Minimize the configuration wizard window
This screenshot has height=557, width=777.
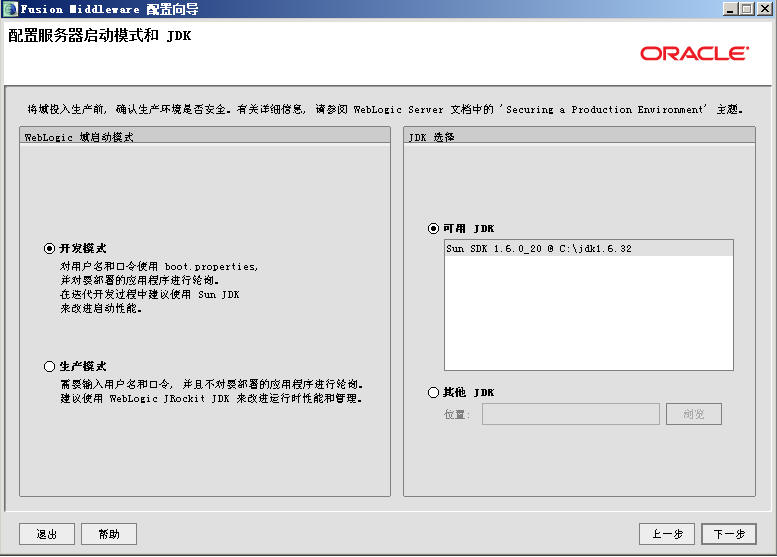click(x=730, y=9)
